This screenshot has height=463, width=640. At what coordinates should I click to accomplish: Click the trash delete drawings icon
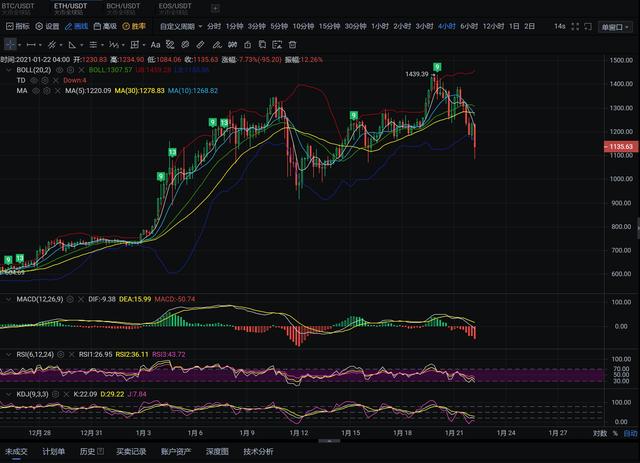coord(292,45)
